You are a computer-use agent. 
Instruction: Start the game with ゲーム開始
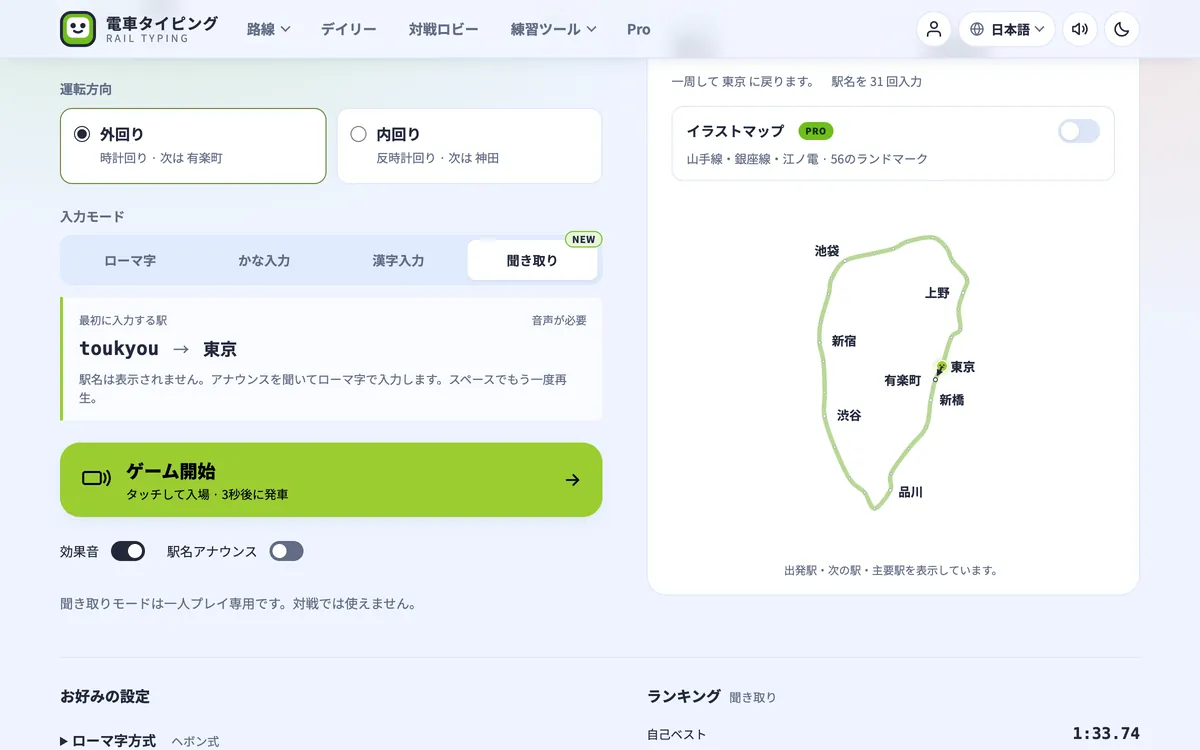point(331,480)
